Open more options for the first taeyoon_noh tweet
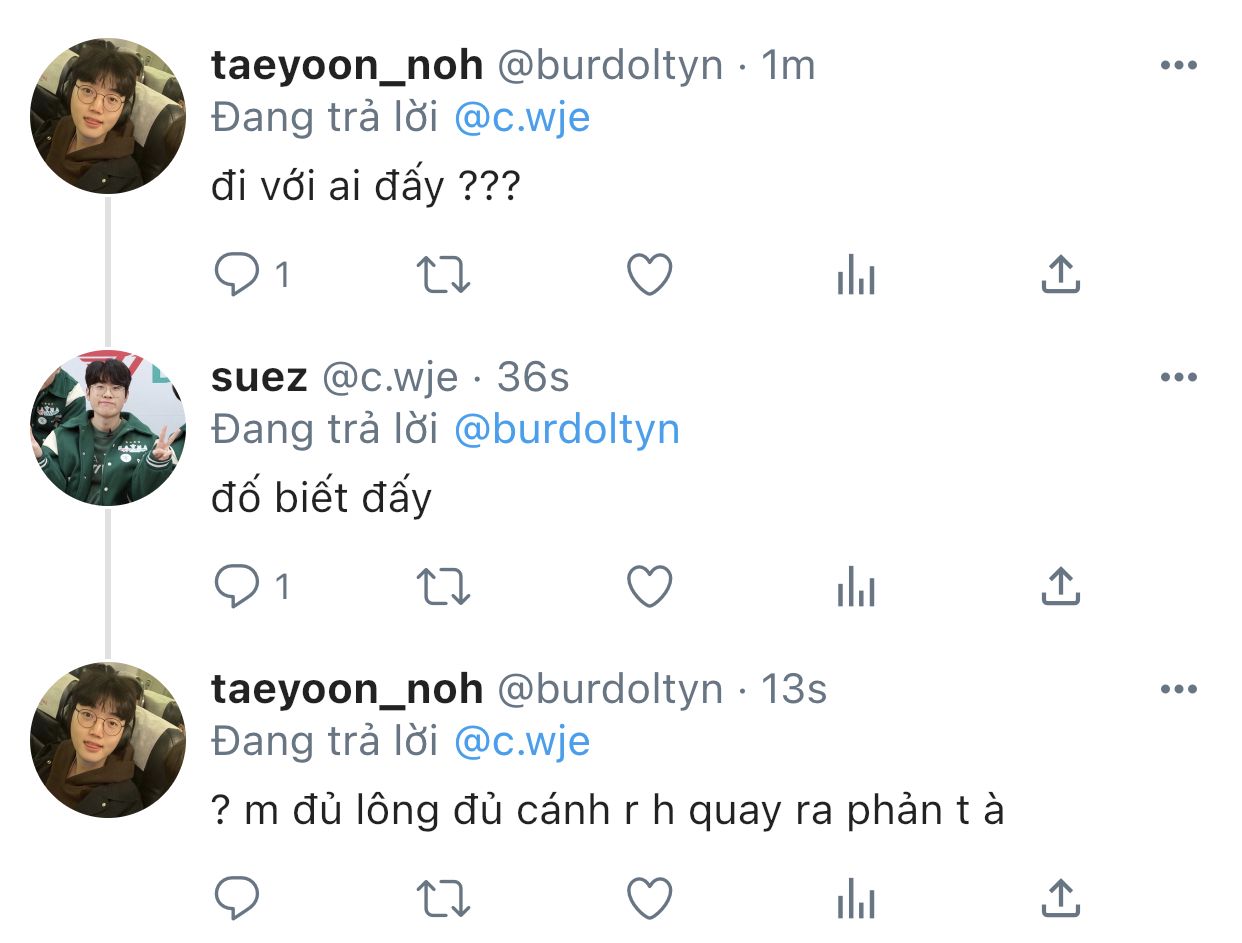Viewport: 1242px width, 943px height. (1178, 65)
